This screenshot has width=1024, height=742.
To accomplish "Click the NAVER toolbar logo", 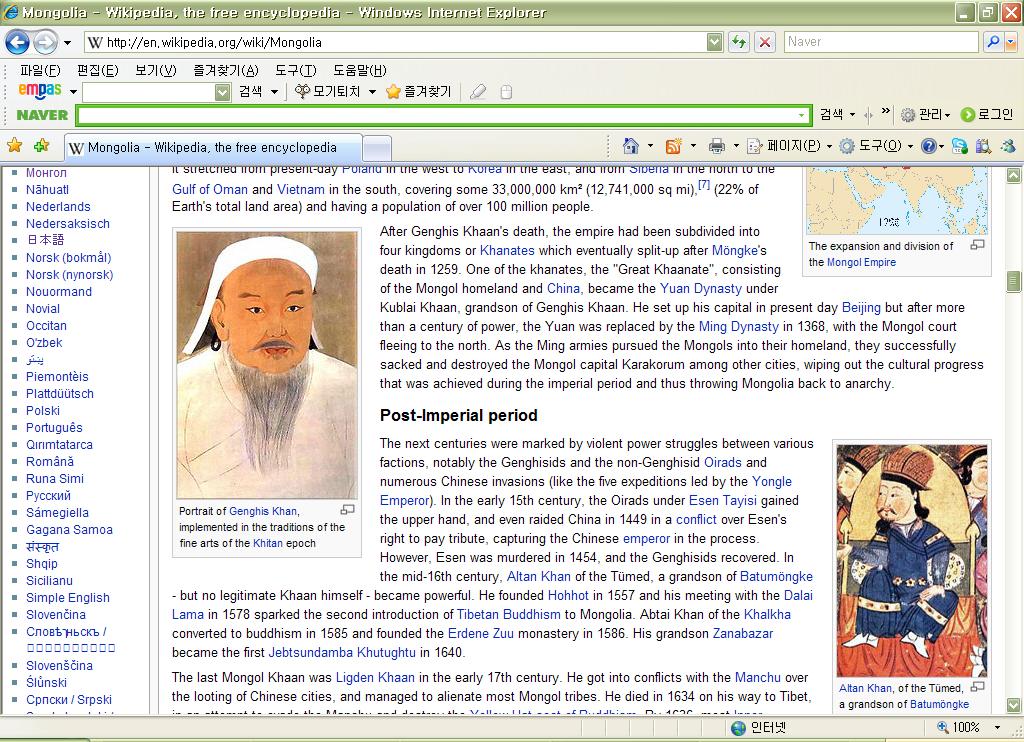I will pyautogui.click(x=42, y=115).
